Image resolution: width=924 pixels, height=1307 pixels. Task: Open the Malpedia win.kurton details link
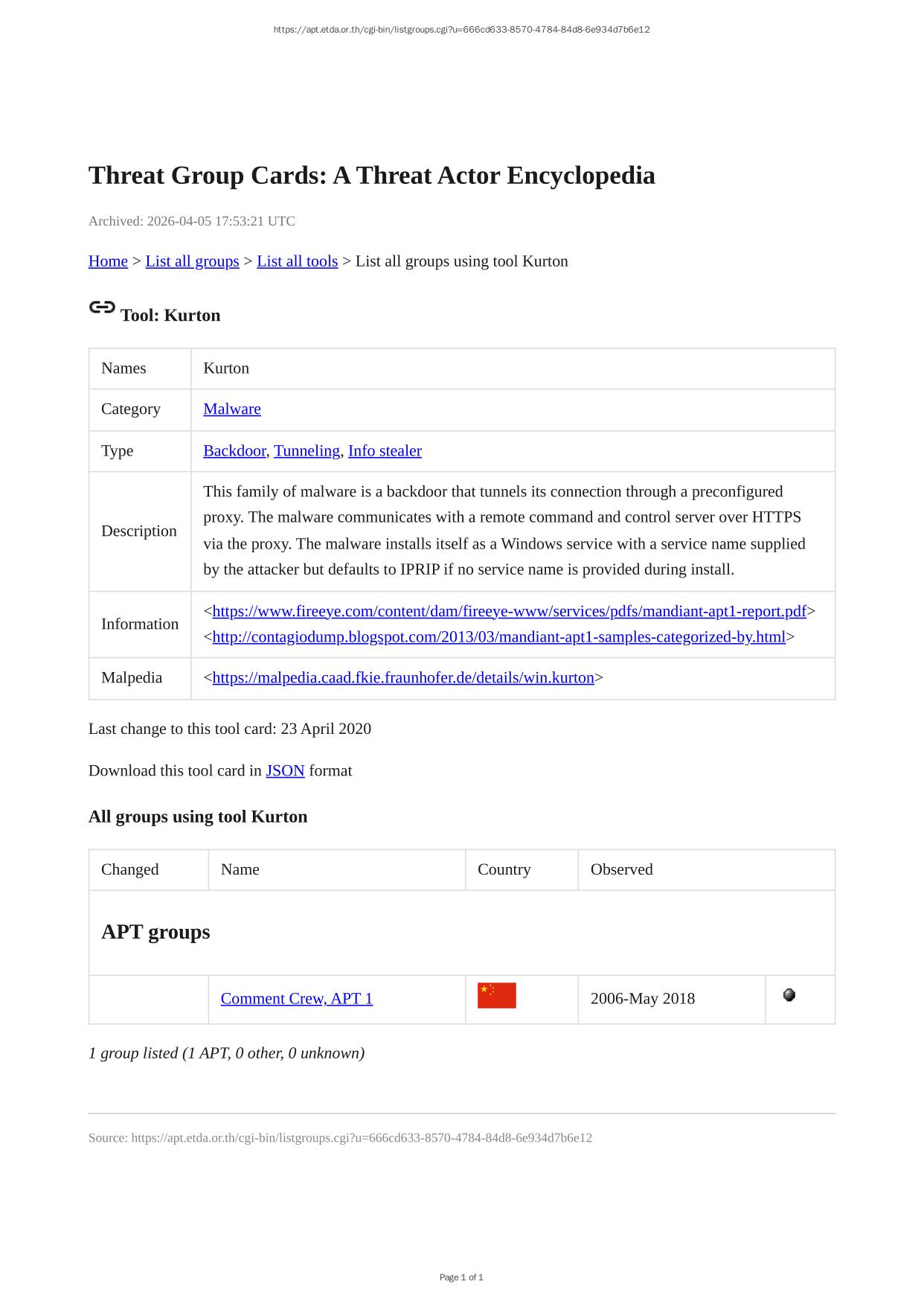tap(403, 677)
